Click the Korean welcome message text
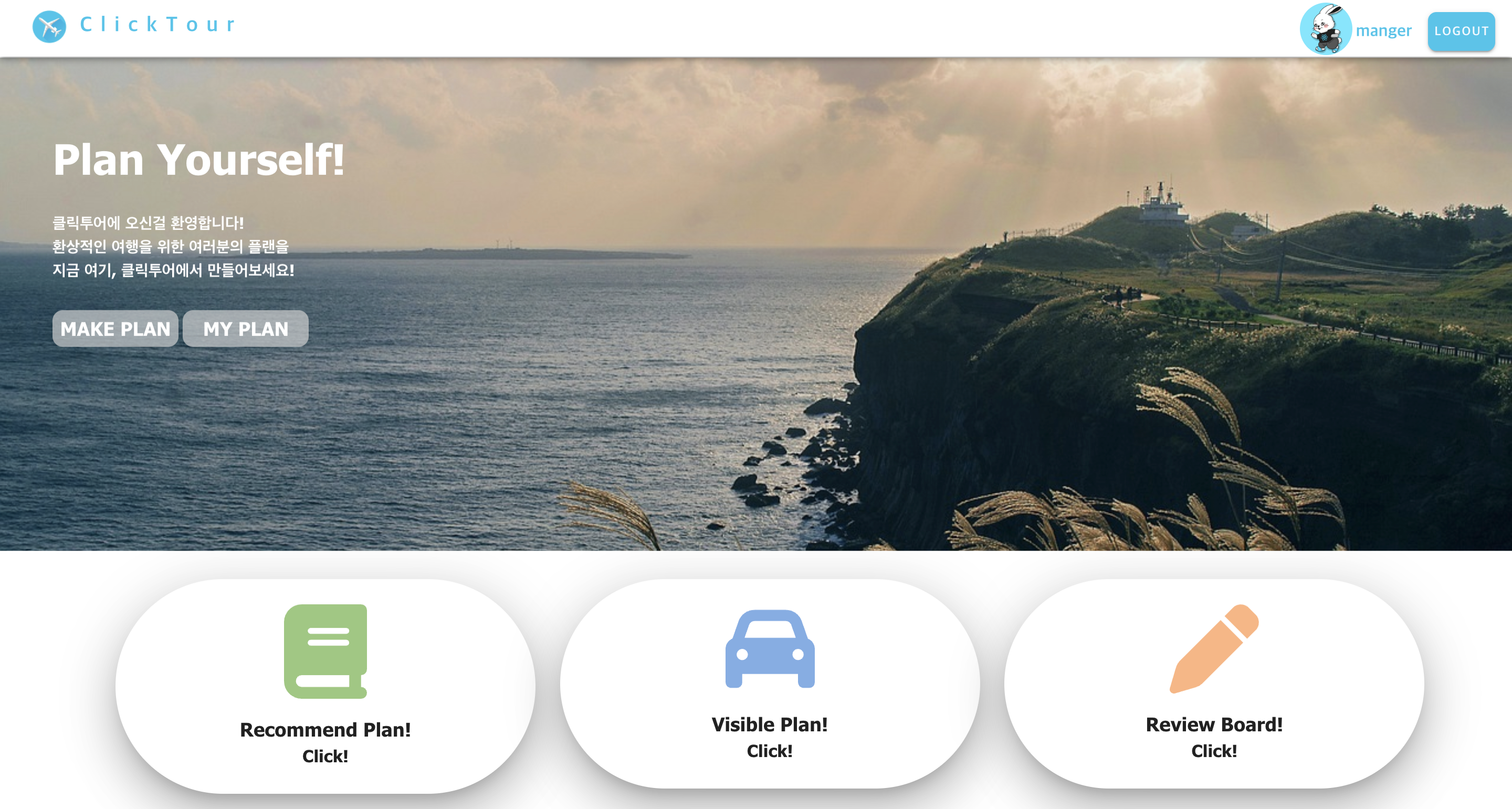Screen dimensions: 1512x809 point(173,247)
